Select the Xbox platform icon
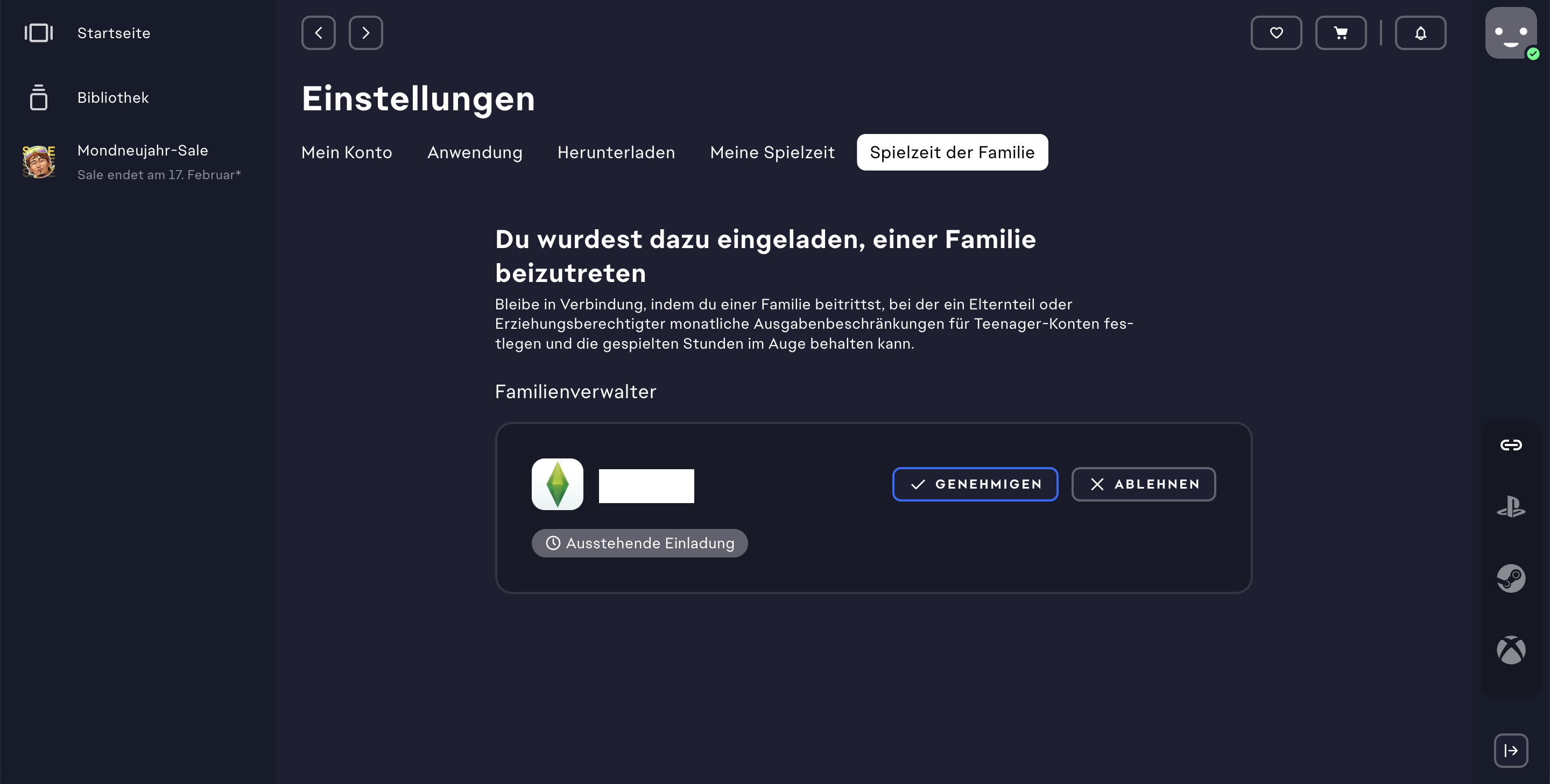The image size is (1550, 784). click(1510, 651)
